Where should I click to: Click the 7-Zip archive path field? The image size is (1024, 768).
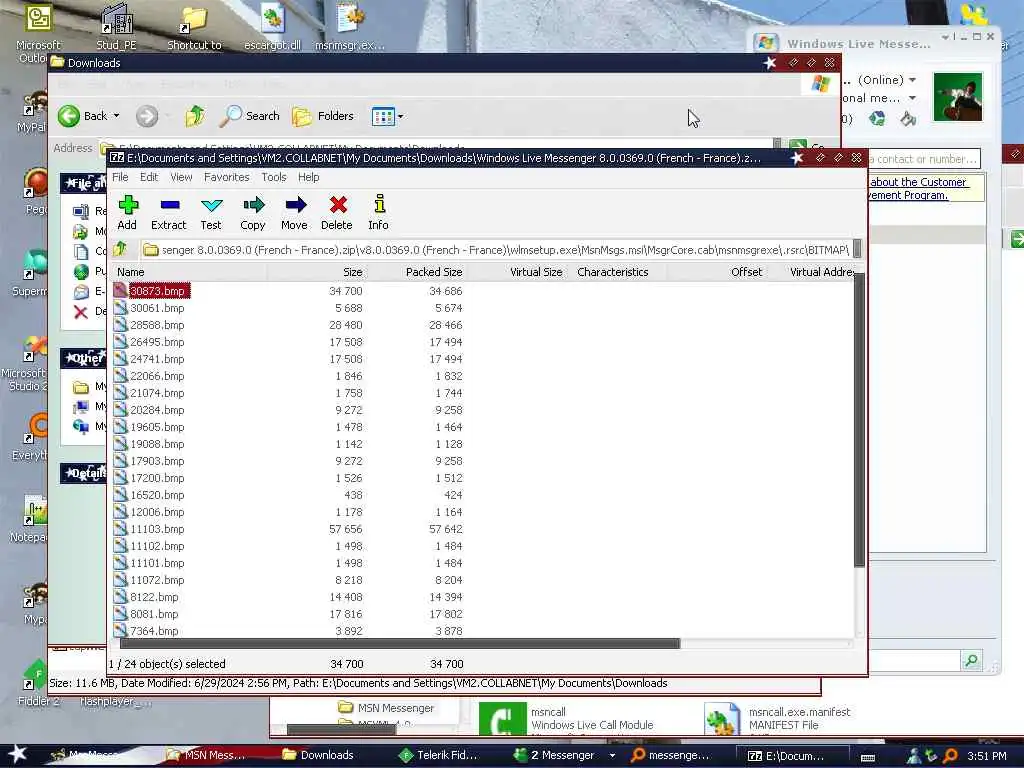pos(496,249)
